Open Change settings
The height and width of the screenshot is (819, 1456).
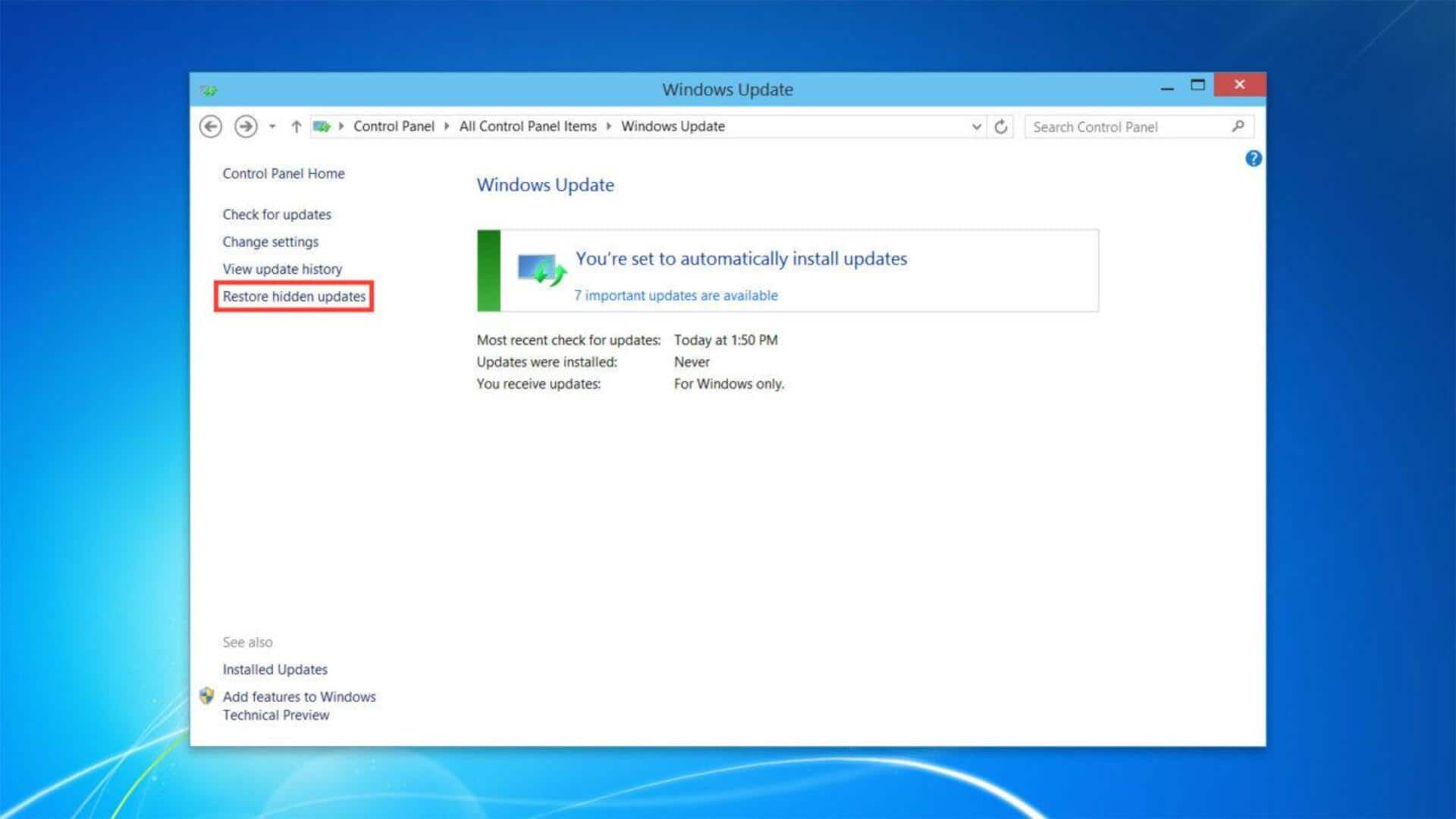[x=271, y=242]
